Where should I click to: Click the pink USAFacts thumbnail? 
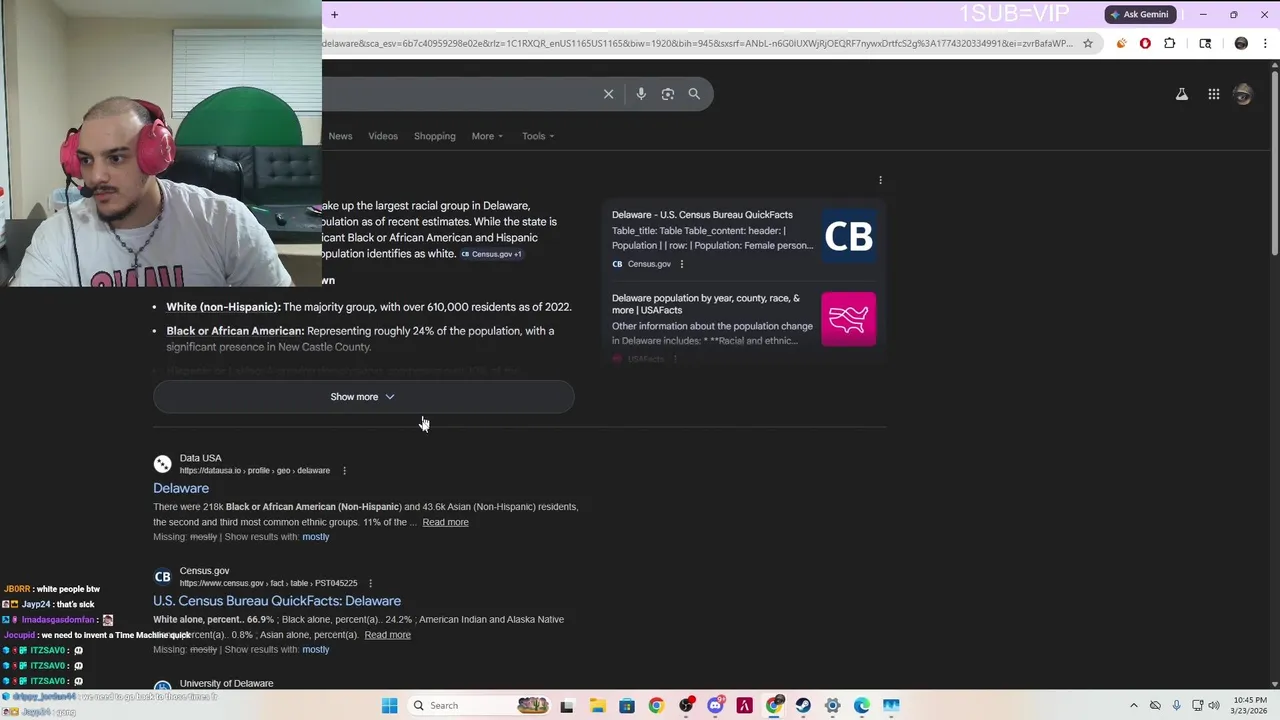[848, 319]
